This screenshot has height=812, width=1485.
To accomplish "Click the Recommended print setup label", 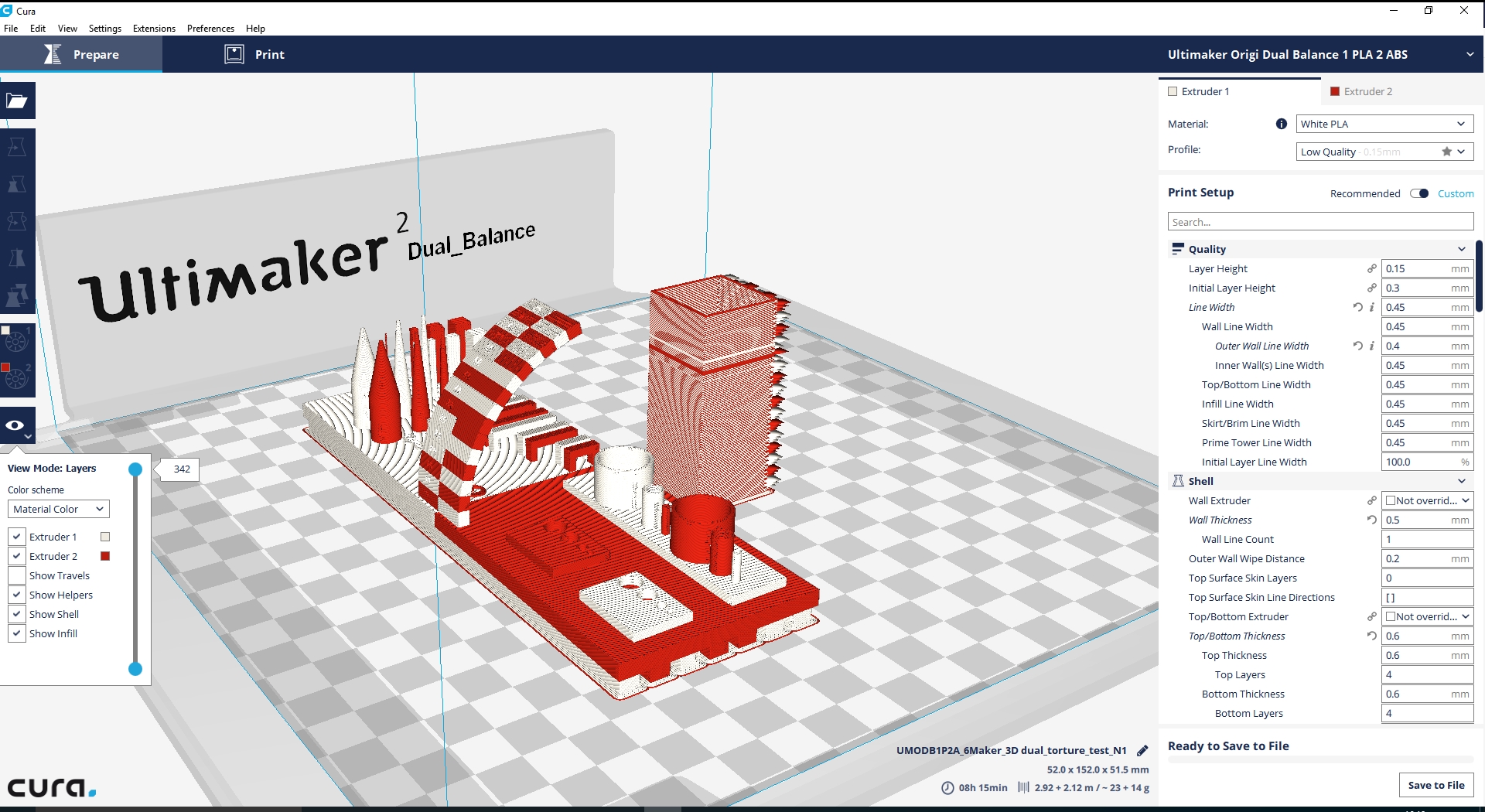I will pyautogui.click(x=1365, y=193).
